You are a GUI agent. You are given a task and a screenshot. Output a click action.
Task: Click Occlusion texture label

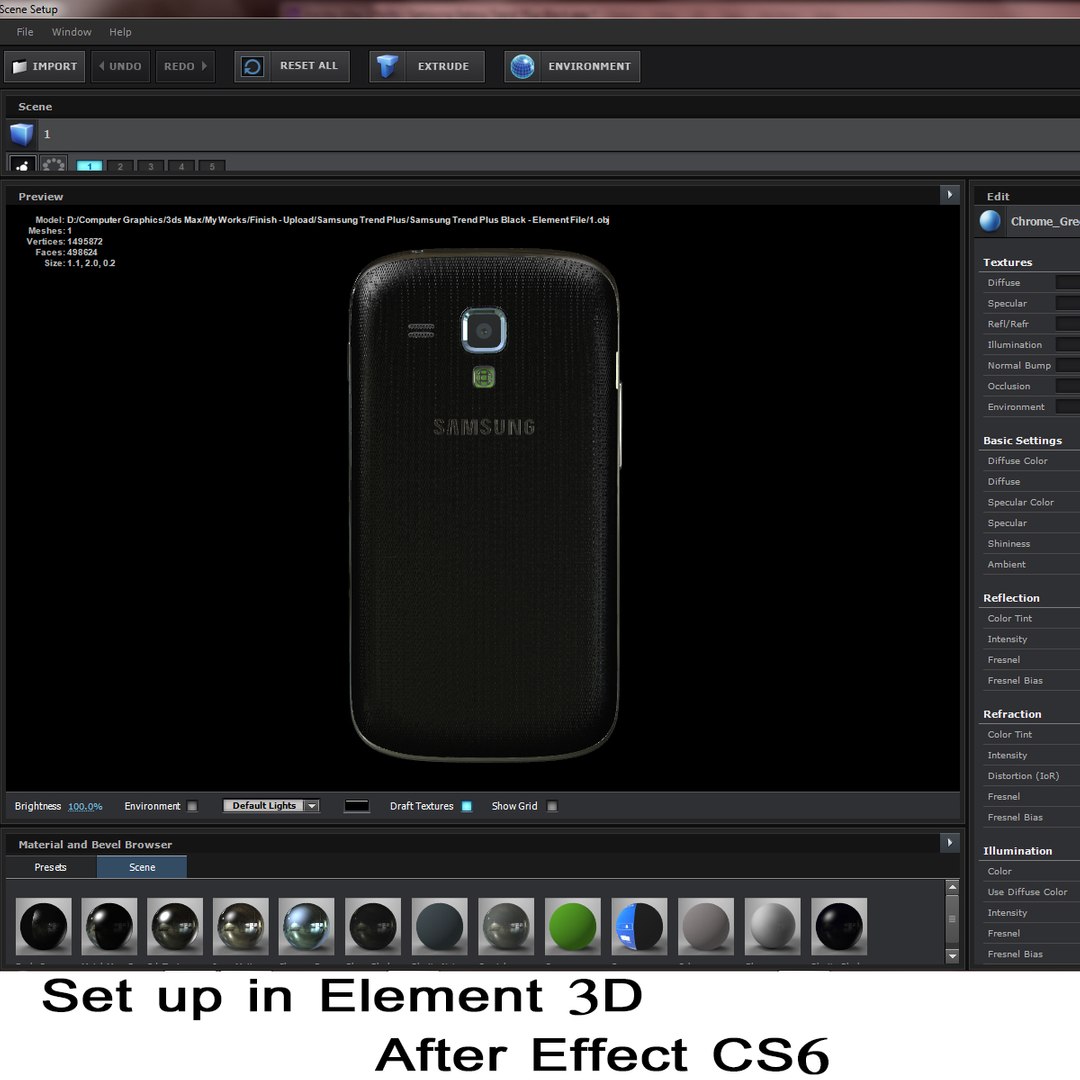[x=1008, y=386]
